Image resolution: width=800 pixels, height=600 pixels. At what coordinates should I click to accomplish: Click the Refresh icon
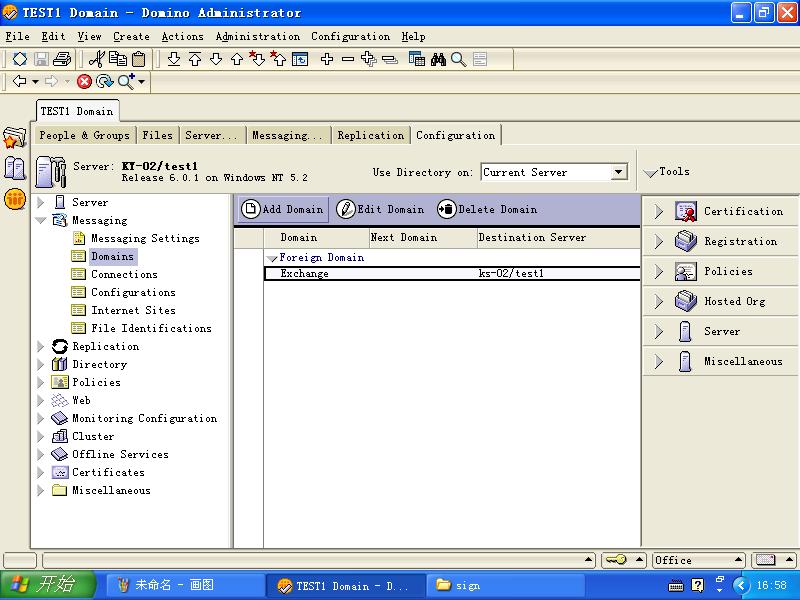click(x=105, y=82)
